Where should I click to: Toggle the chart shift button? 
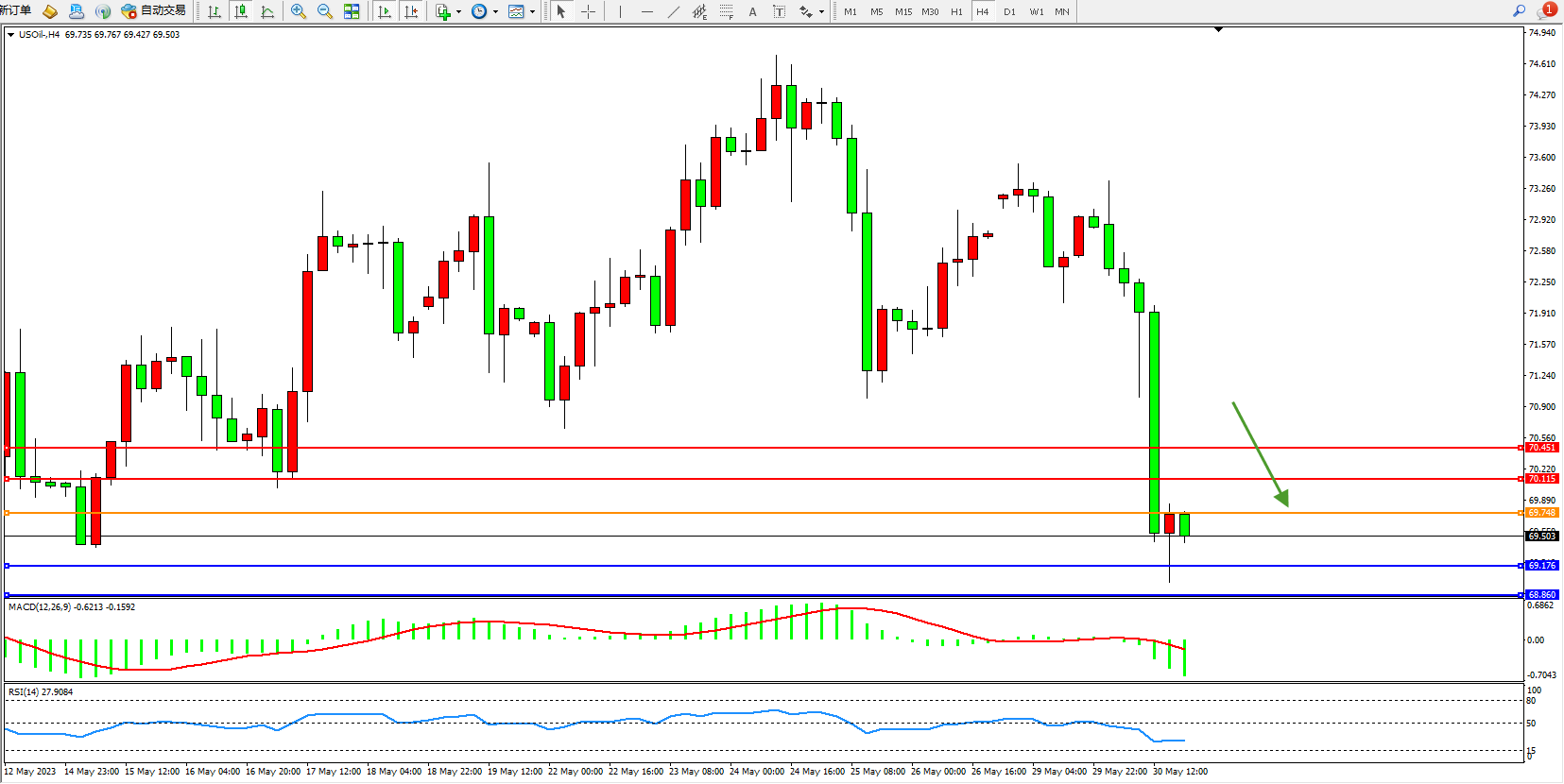coord(411,11)
